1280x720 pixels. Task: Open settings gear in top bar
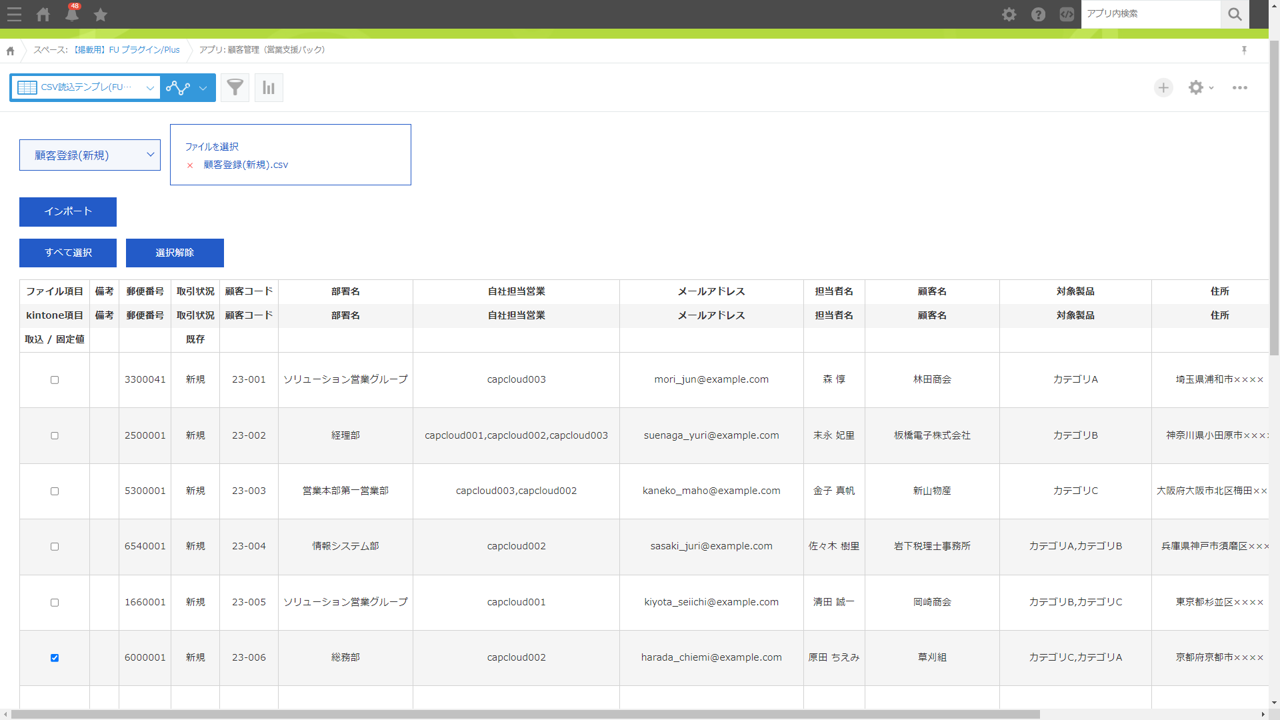pyautogui.click(x=1009, y=14)
